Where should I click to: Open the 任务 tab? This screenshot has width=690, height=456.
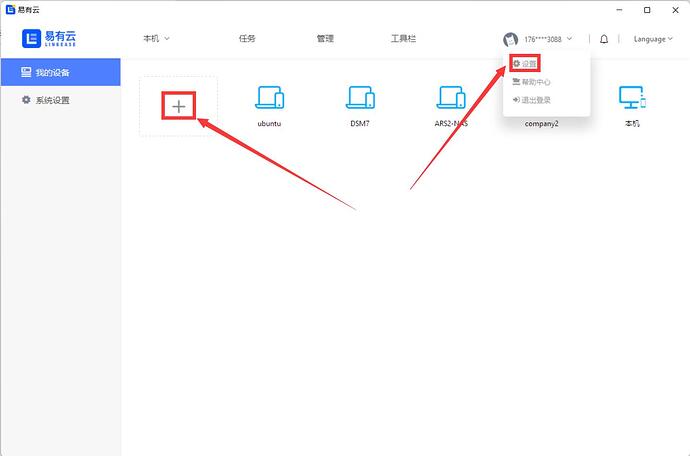[x=247, y=38]
